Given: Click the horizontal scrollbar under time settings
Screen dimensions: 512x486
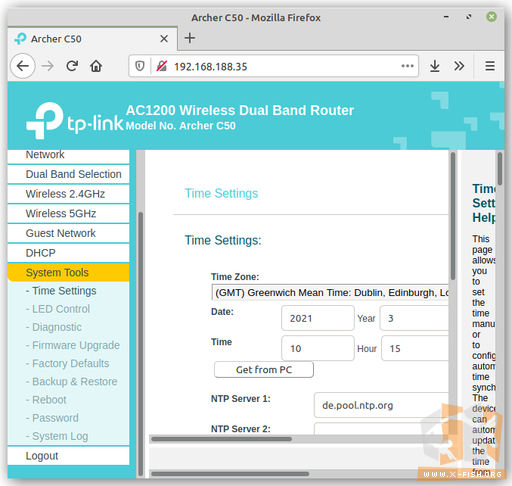Looking at the screenshot, I should [x=221, y=439].
